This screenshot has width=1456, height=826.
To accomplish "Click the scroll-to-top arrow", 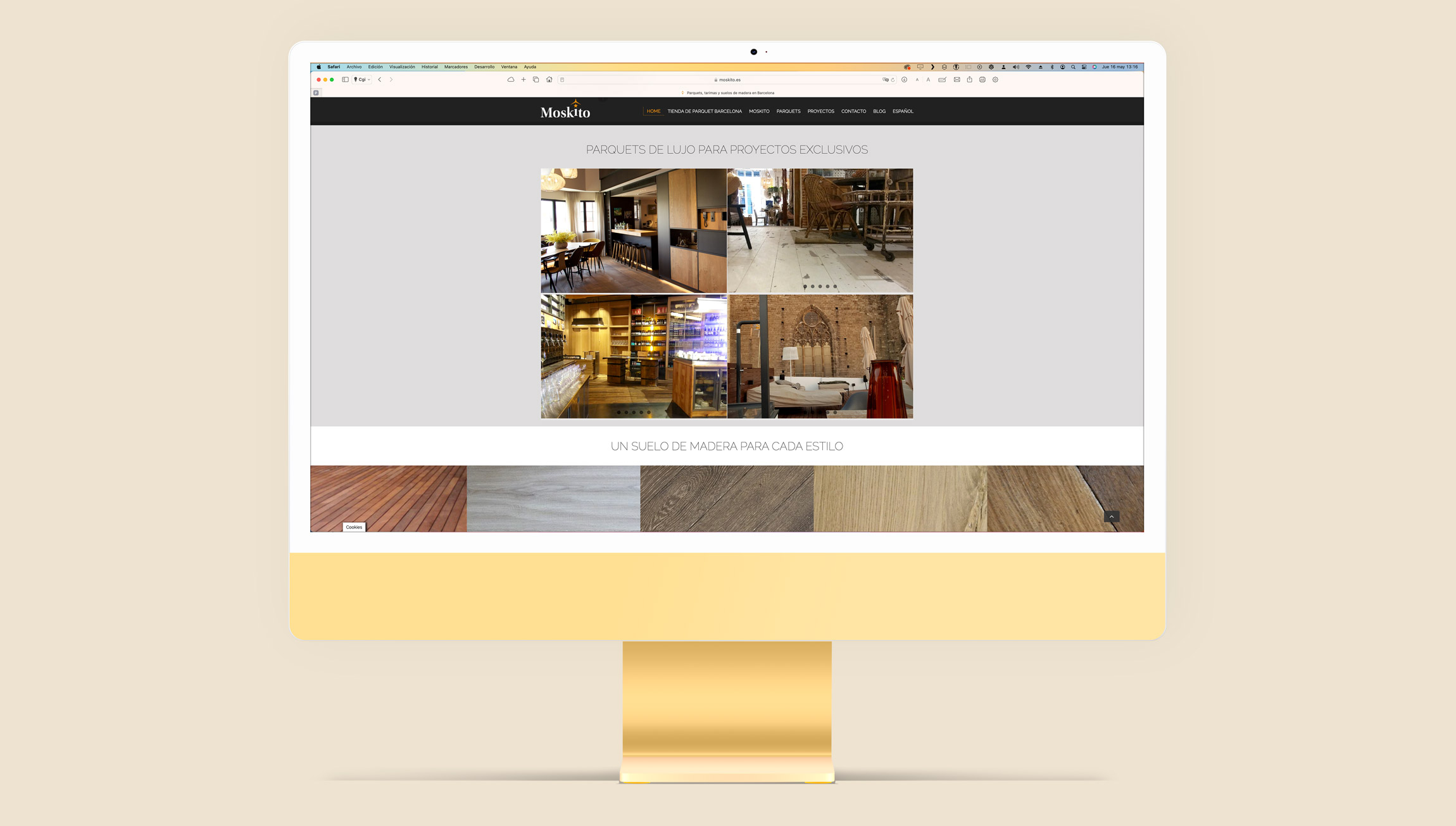I will [x=1111, y=516].
